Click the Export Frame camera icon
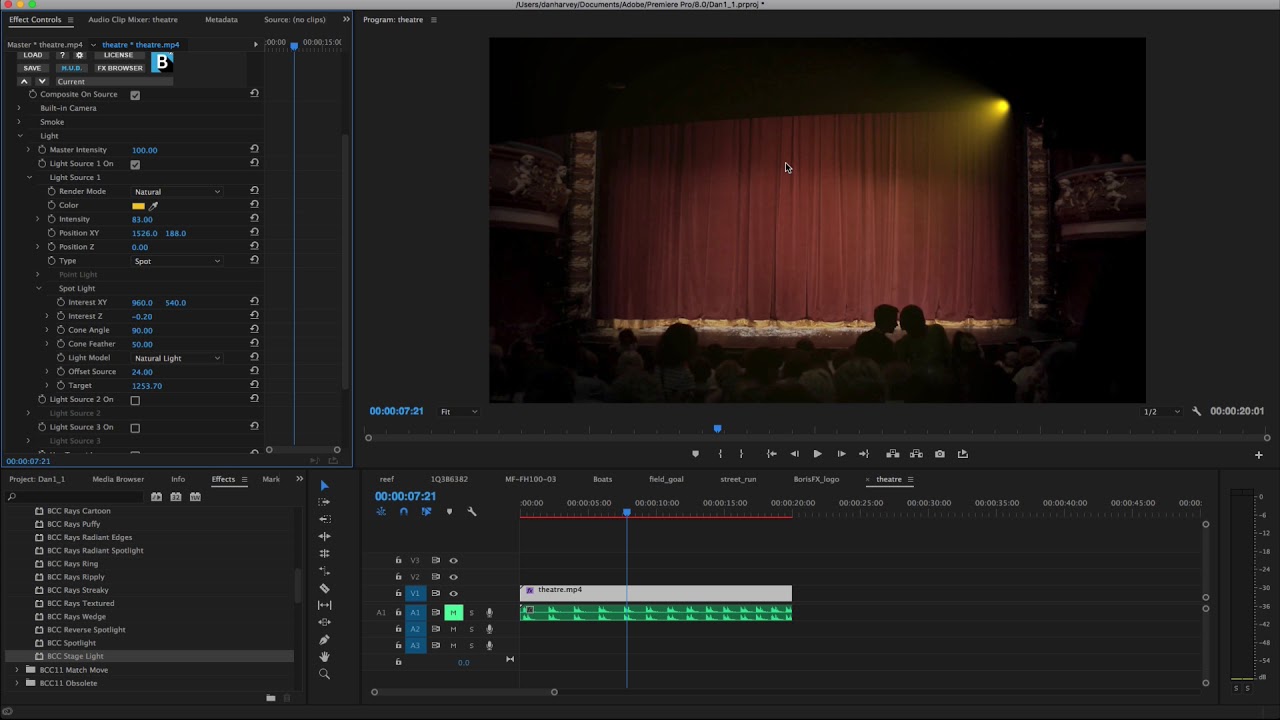The image size is (1280, 720). 939,454
